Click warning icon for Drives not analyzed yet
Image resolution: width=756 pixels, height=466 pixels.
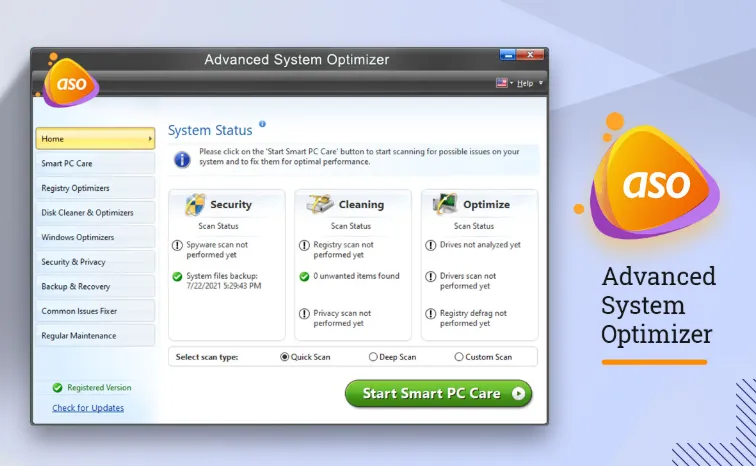coord(431,245)
